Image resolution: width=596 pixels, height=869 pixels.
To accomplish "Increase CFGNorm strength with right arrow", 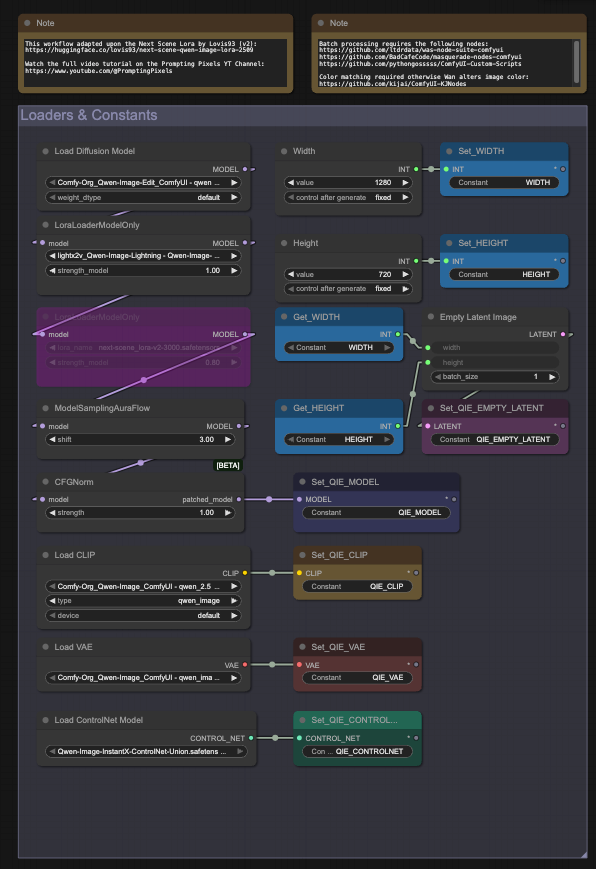I will pyautogui.click(x=227, y=513).
